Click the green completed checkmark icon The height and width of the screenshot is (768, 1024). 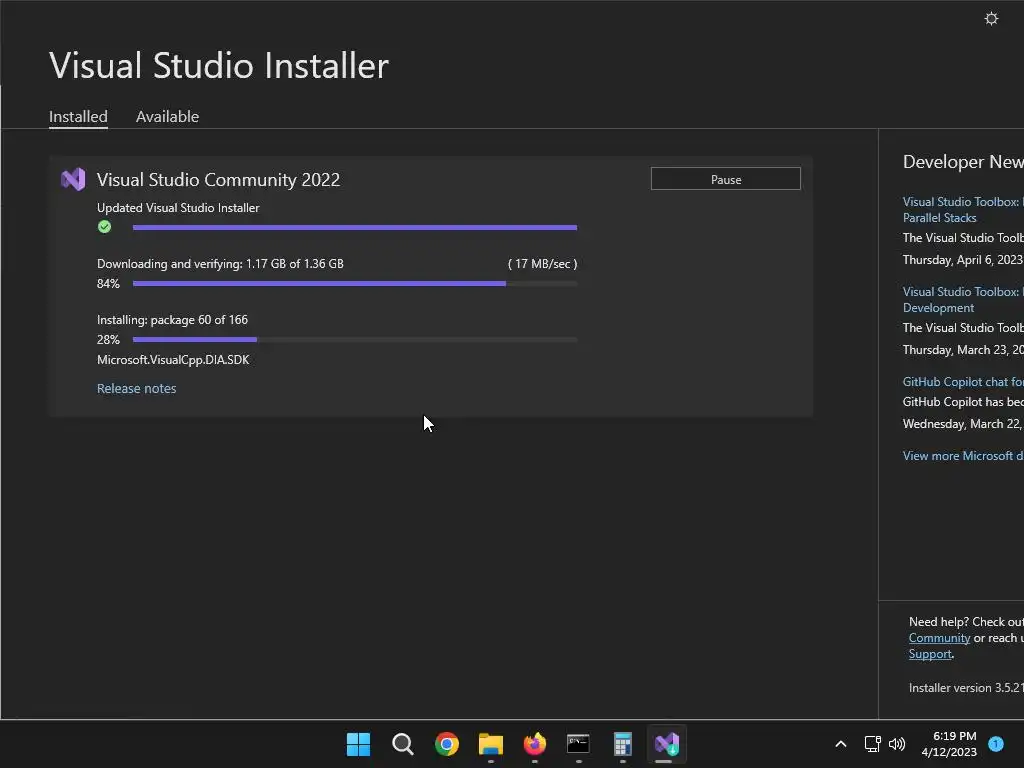coord(104,227)
